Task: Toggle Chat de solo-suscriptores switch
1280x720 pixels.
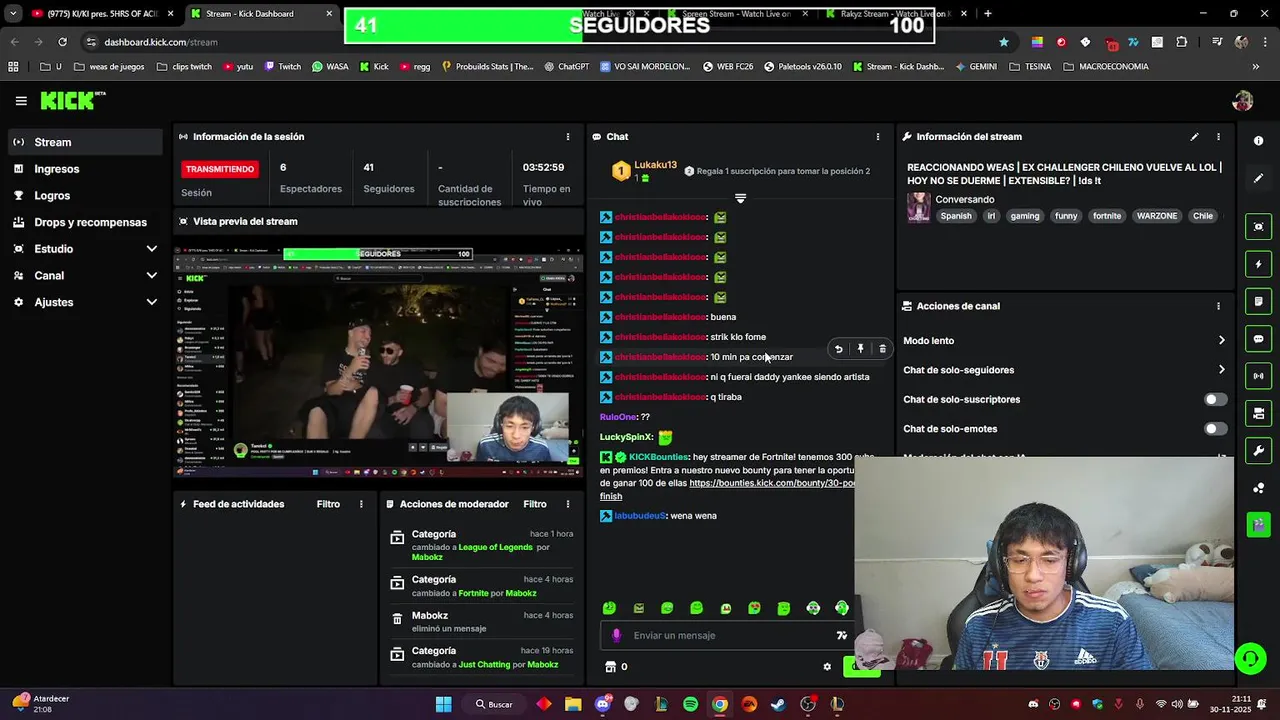Action: pyautogui.click(x=1215, y=399)
